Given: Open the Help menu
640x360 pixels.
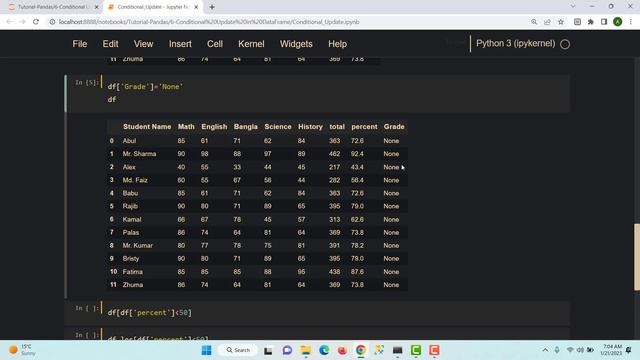Looking at the screenshot, I should [337, 44].
